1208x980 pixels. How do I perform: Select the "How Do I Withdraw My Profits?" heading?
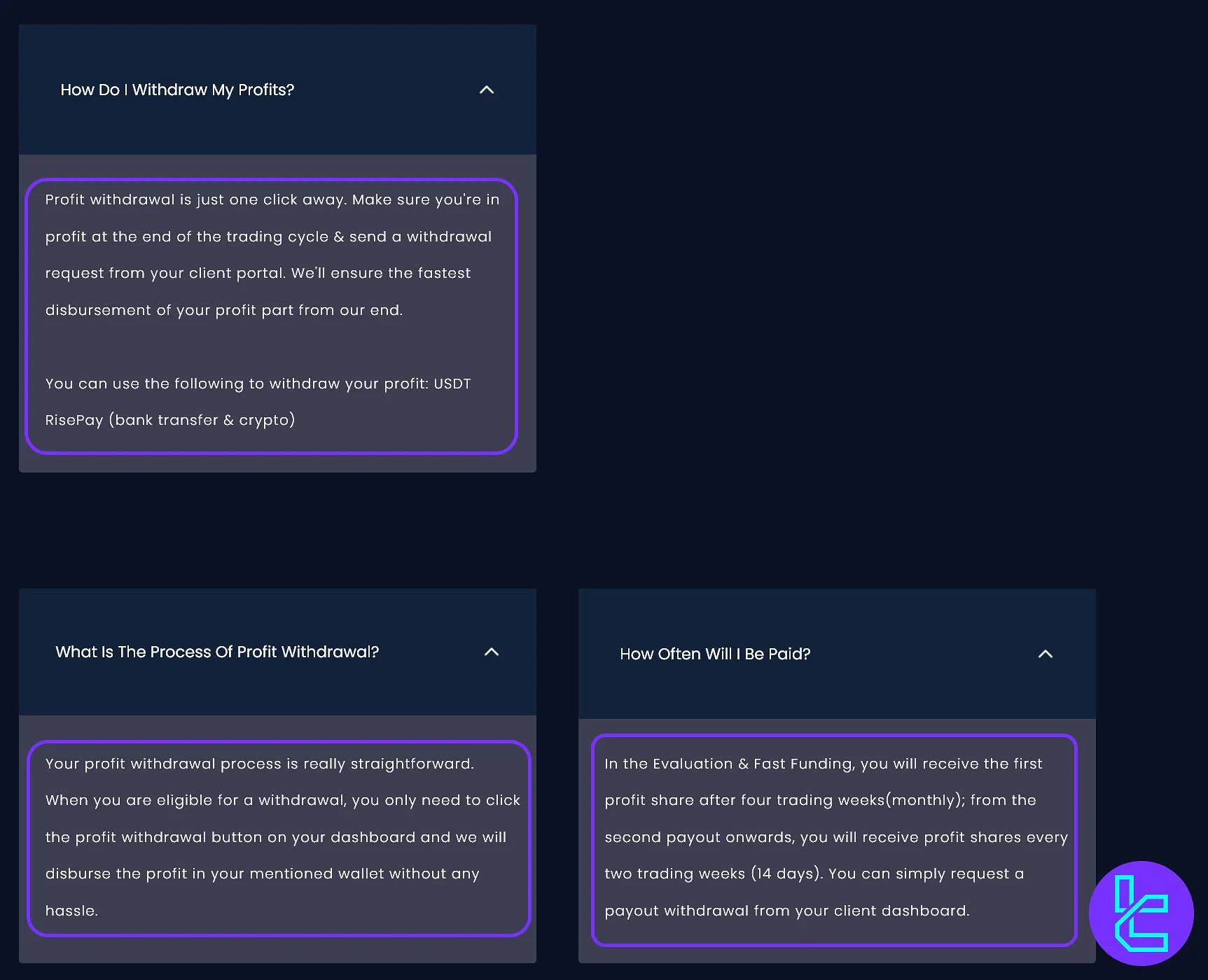(177, 90)
